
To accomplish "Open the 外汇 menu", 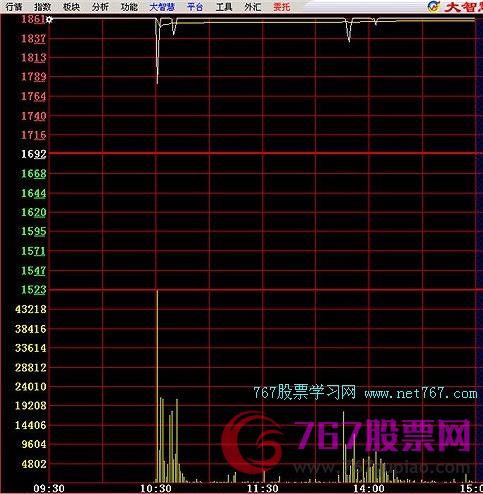I will click(x=253, y=7).
